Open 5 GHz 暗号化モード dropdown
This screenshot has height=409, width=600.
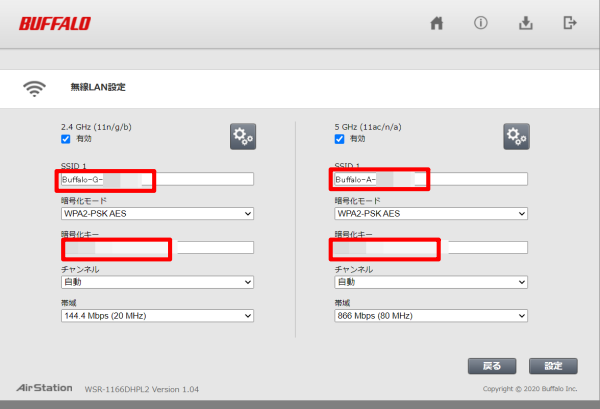click(x=431, y=213)
